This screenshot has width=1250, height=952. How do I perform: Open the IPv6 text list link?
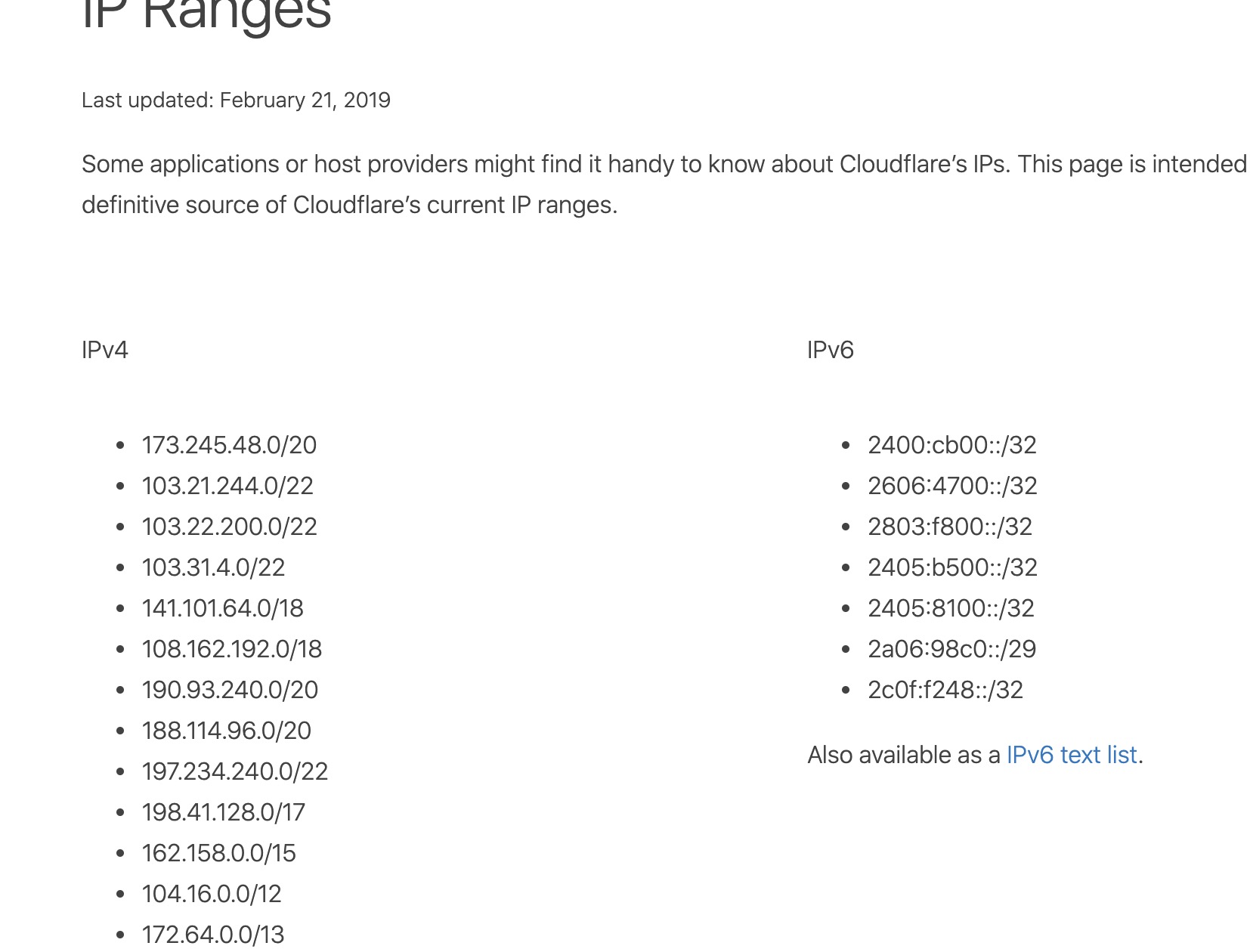(x=1072, y=755)
